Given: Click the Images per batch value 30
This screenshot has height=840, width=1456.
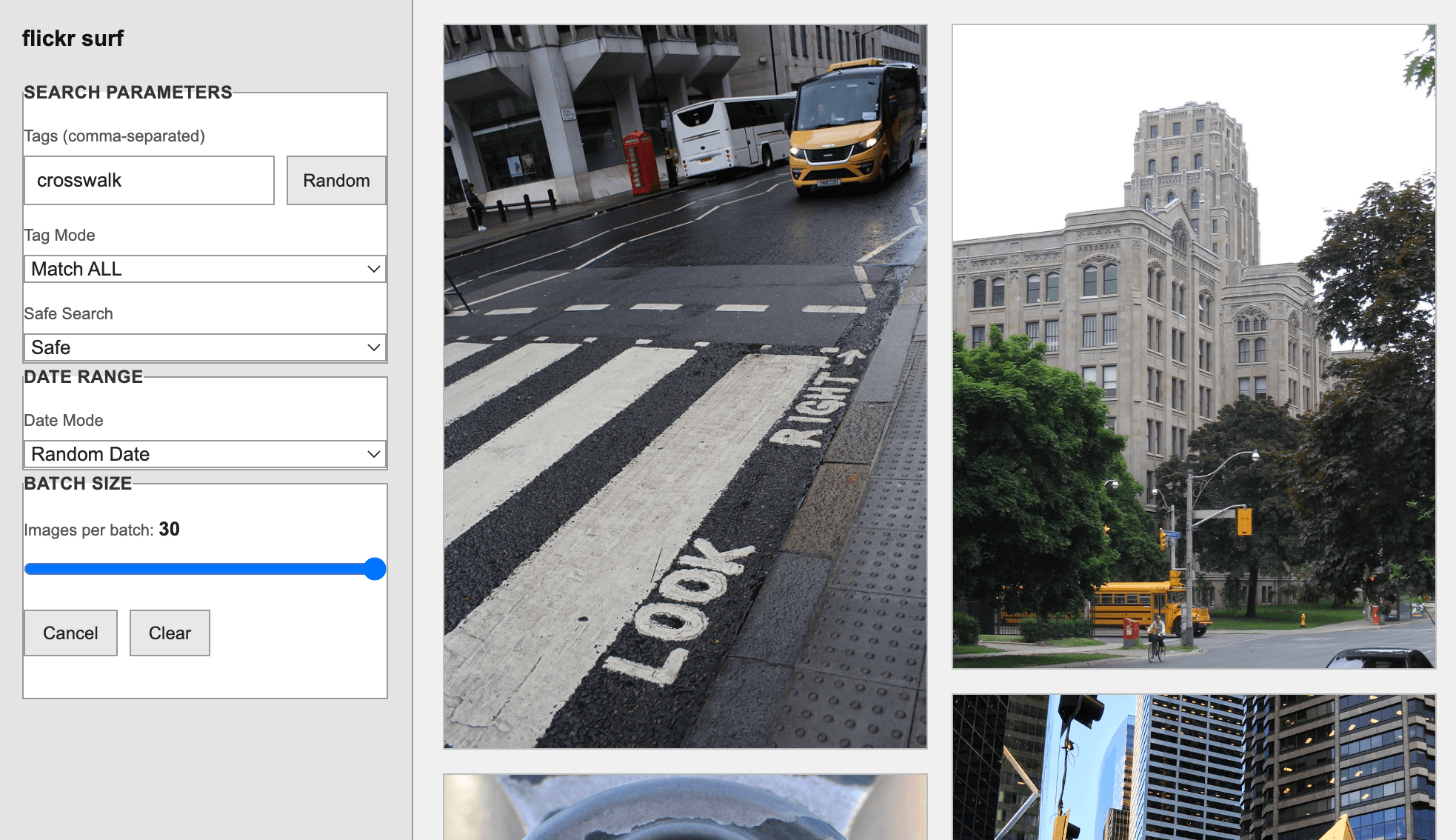Looking at the screenshot, I should pyautogui.click(x=170, y=529).
